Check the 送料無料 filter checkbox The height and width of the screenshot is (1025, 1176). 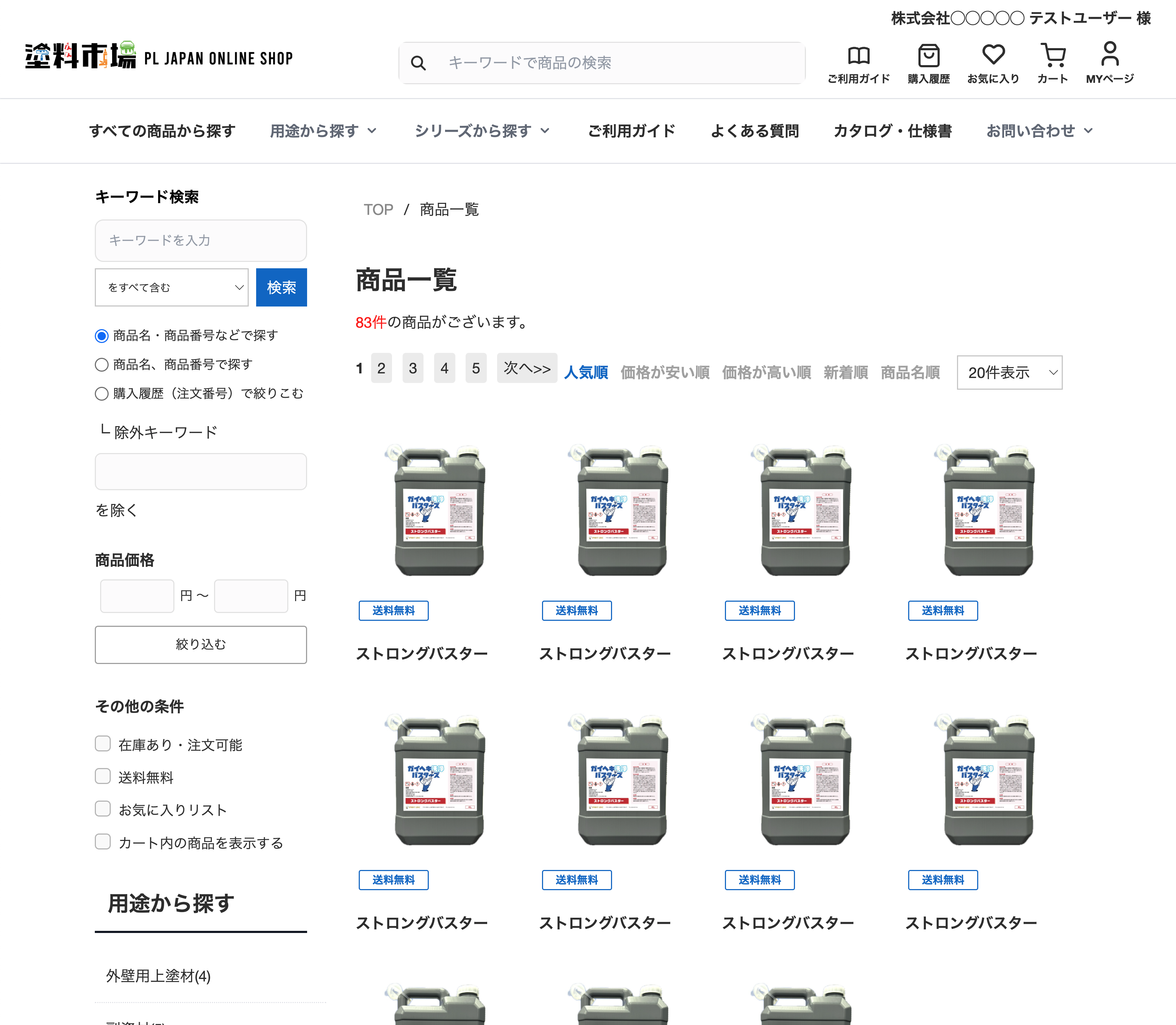coord(103,776)
